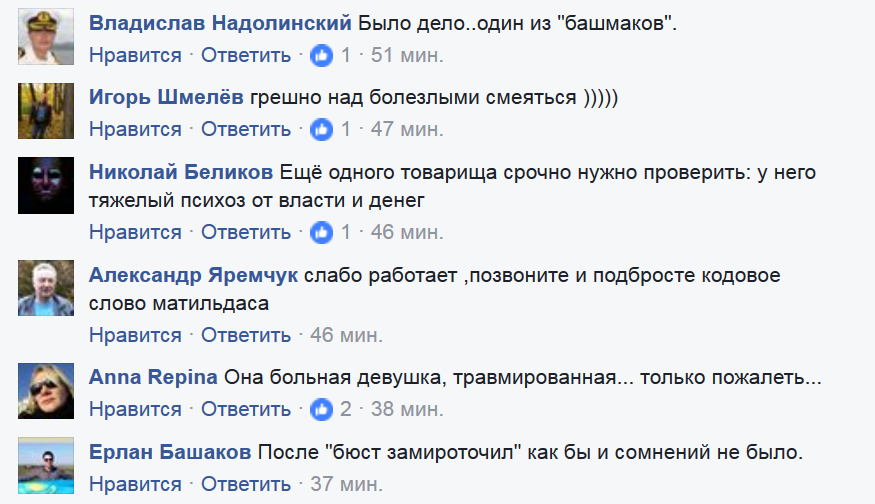Like Александр Яремчук's comment via Нравится
Viewport: 875px width, 504px height.
click(135, 335)
